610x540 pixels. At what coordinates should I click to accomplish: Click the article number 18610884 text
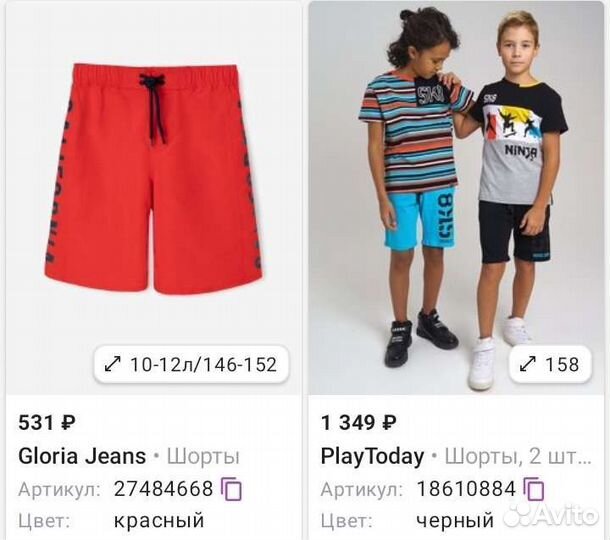[x=466, y=489]
